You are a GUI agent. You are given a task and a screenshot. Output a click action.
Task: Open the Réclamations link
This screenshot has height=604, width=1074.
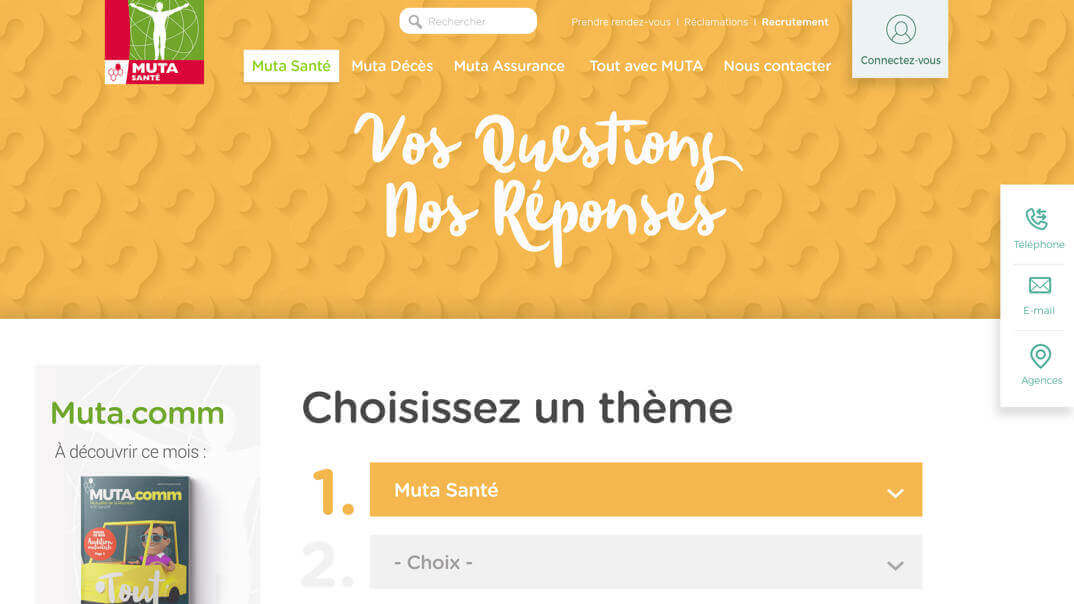(716, 22)
